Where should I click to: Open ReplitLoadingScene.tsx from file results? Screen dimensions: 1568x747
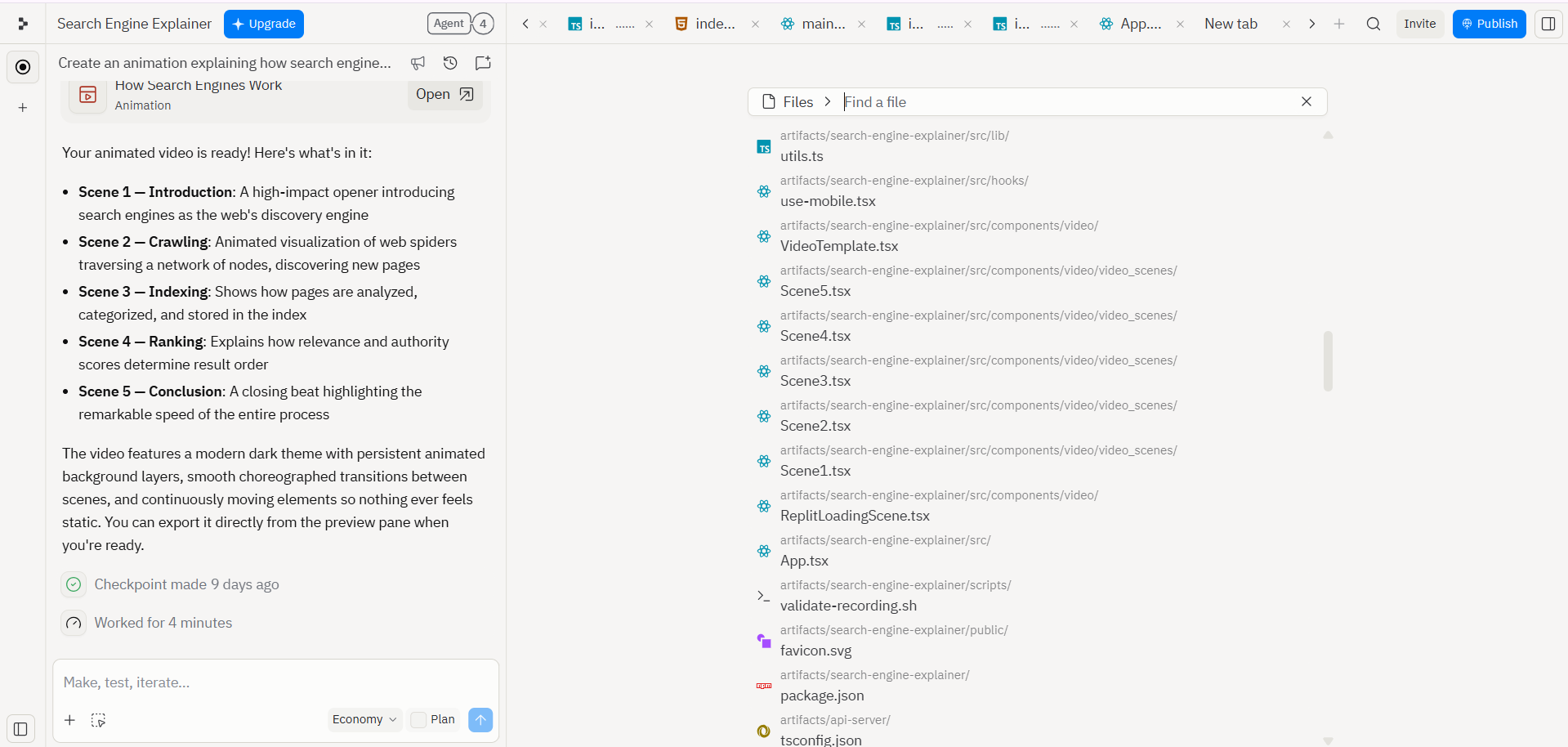tap(1038, 506)
